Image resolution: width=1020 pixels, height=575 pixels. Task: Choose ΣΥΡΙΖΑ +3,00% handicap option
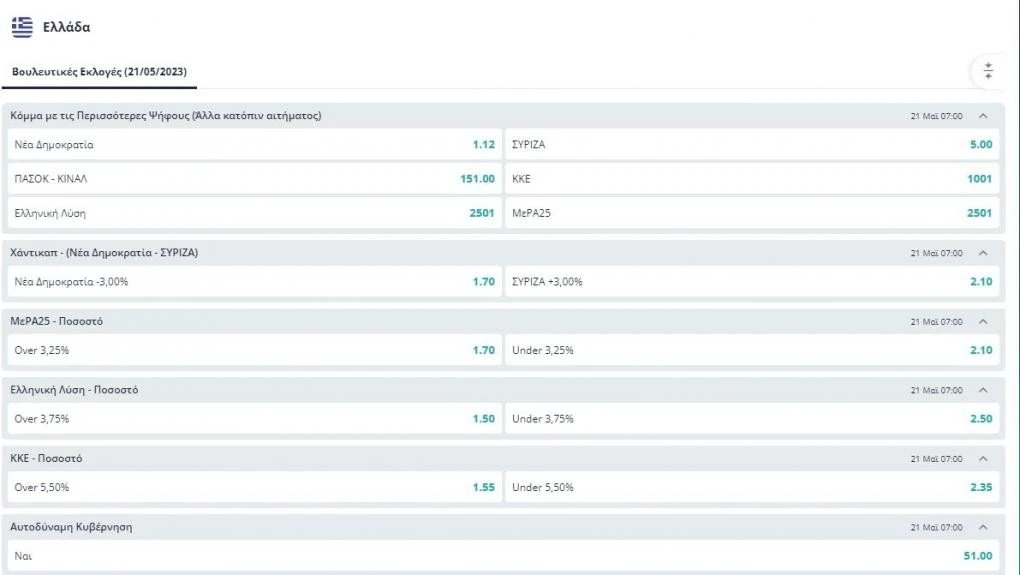[752, 282]
